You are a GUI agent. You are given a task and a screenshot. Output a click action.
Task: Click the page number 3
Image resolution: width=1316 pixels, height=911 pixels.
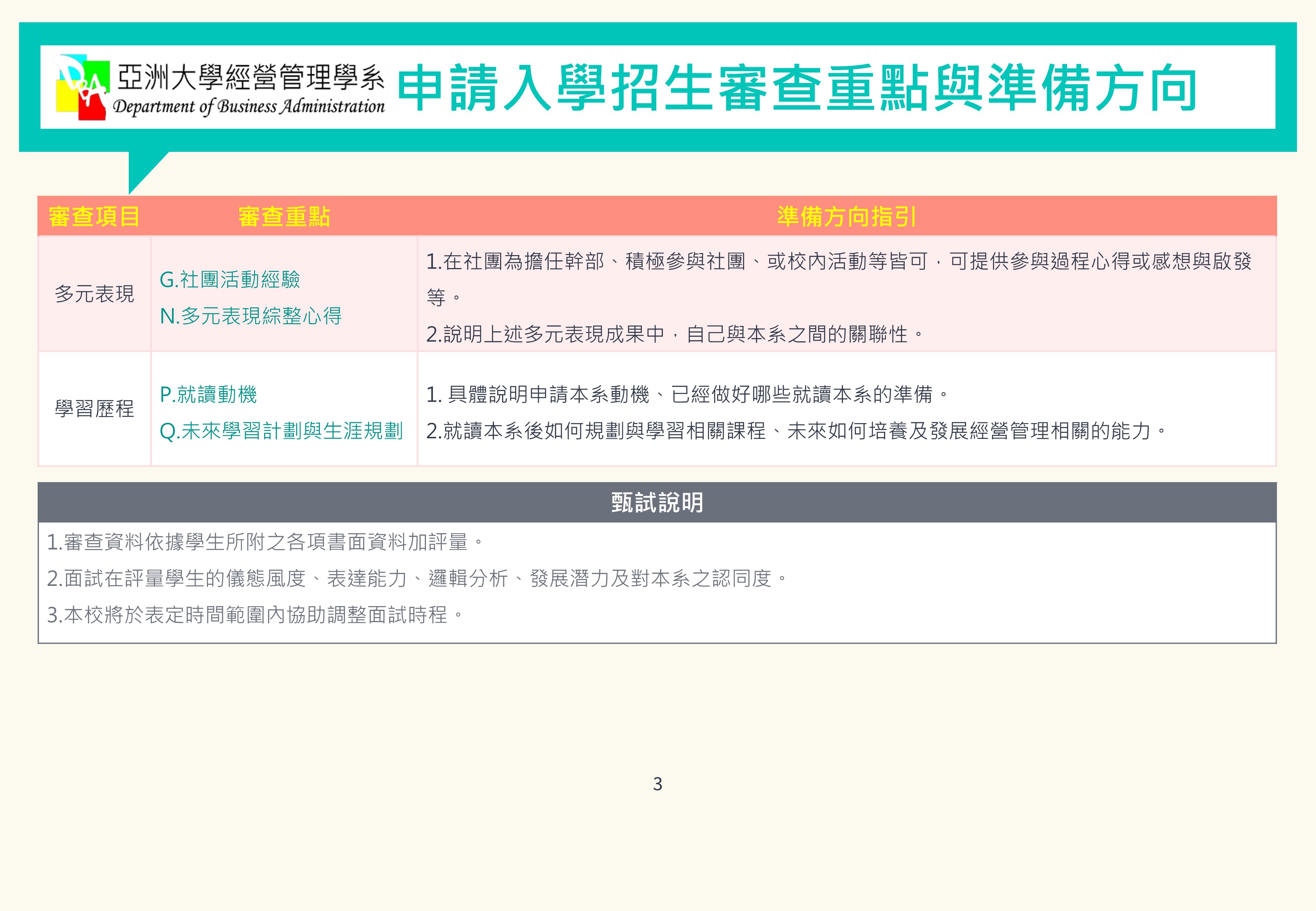click(658, 784)
